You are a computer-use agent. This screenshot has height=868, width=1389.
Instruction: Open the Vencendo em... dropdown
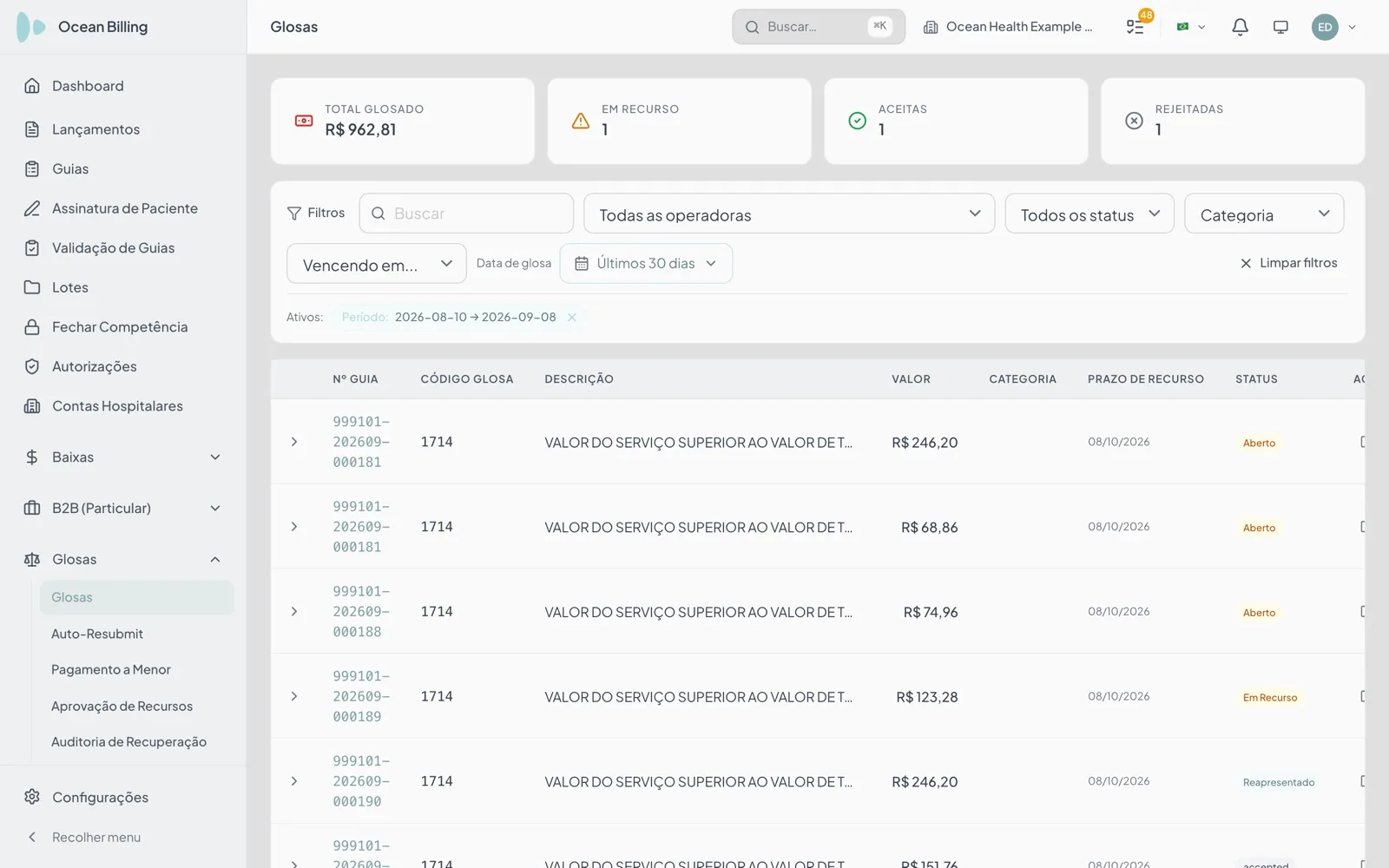click(377, 264)
